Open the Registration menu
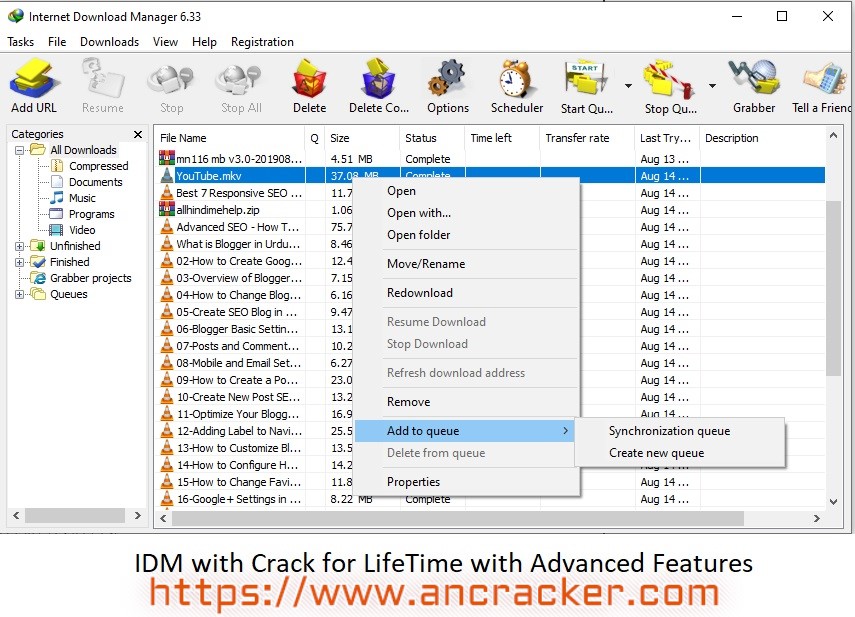Screen dimensions: 855x617 262,42
